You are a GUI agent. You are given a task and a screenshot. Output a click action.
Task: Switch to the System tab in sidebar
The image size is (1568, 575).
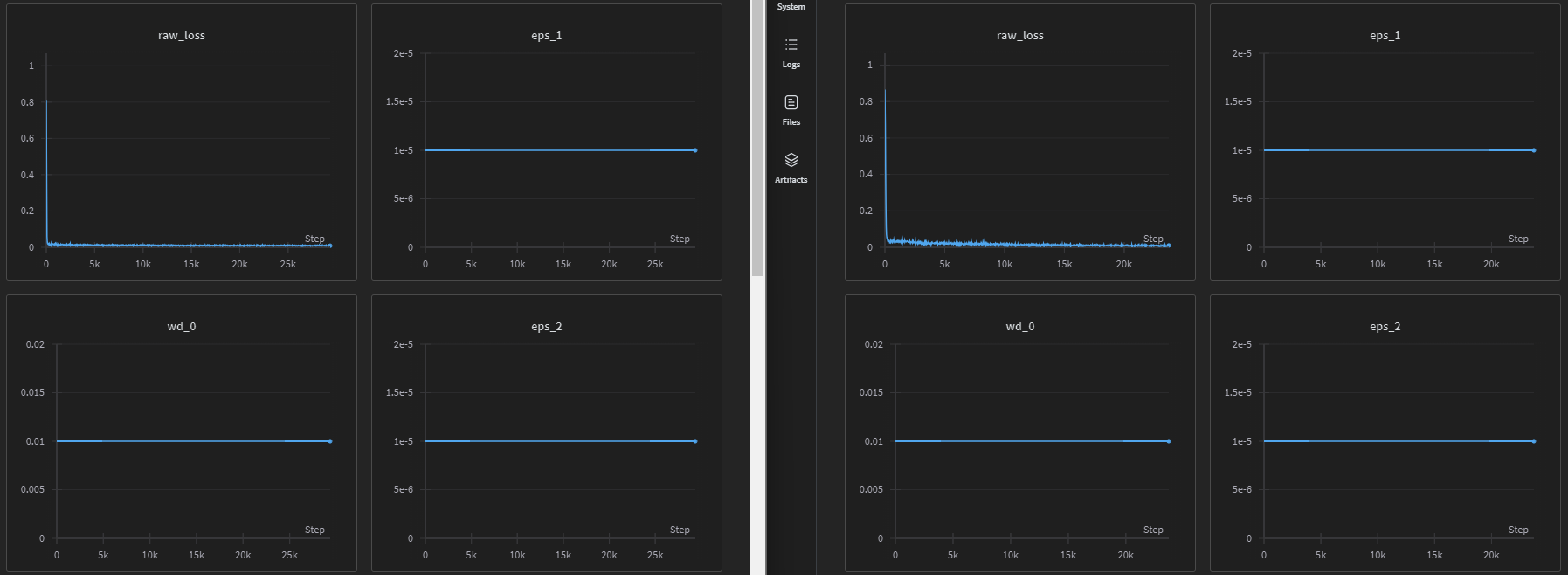click(x=791, y=7)
